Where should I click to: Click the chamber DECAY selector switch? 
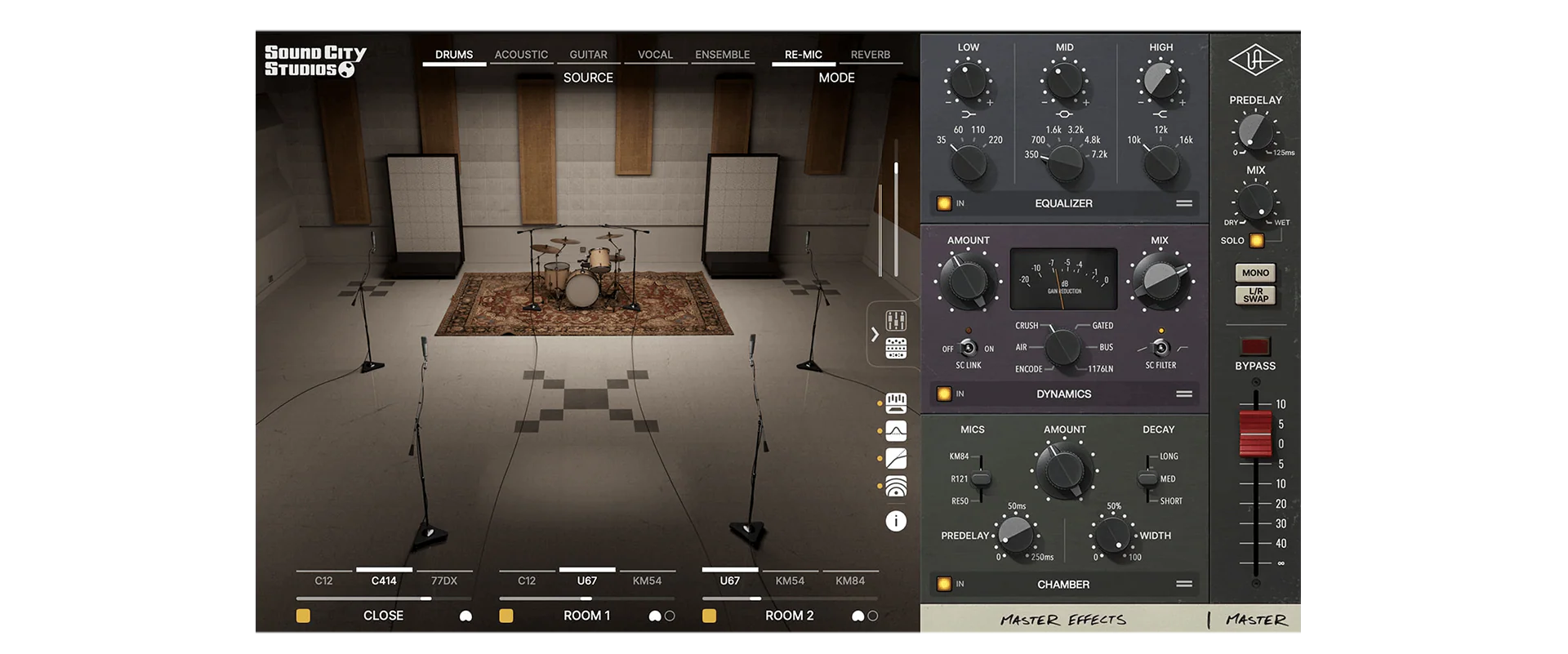tap(1147, 478)
